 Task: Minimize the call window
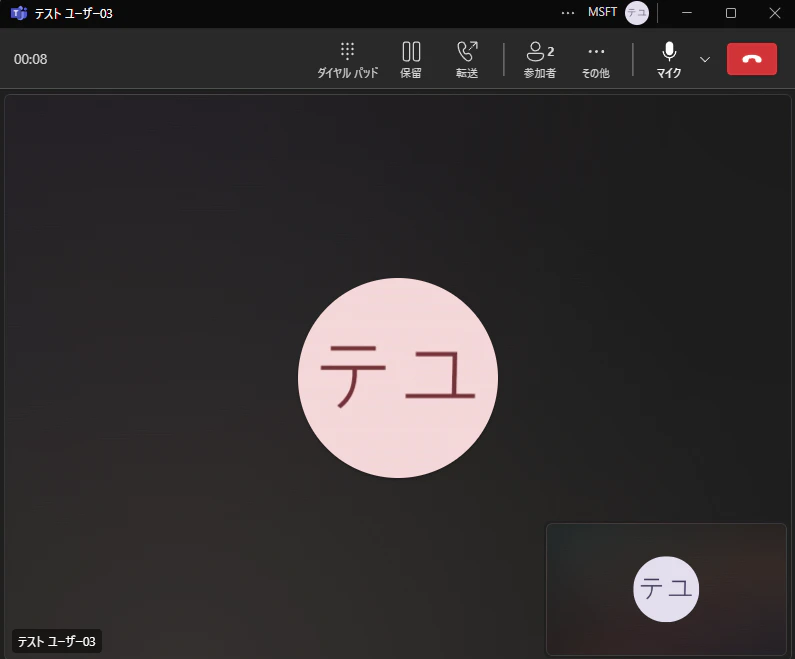pos(686,13)
